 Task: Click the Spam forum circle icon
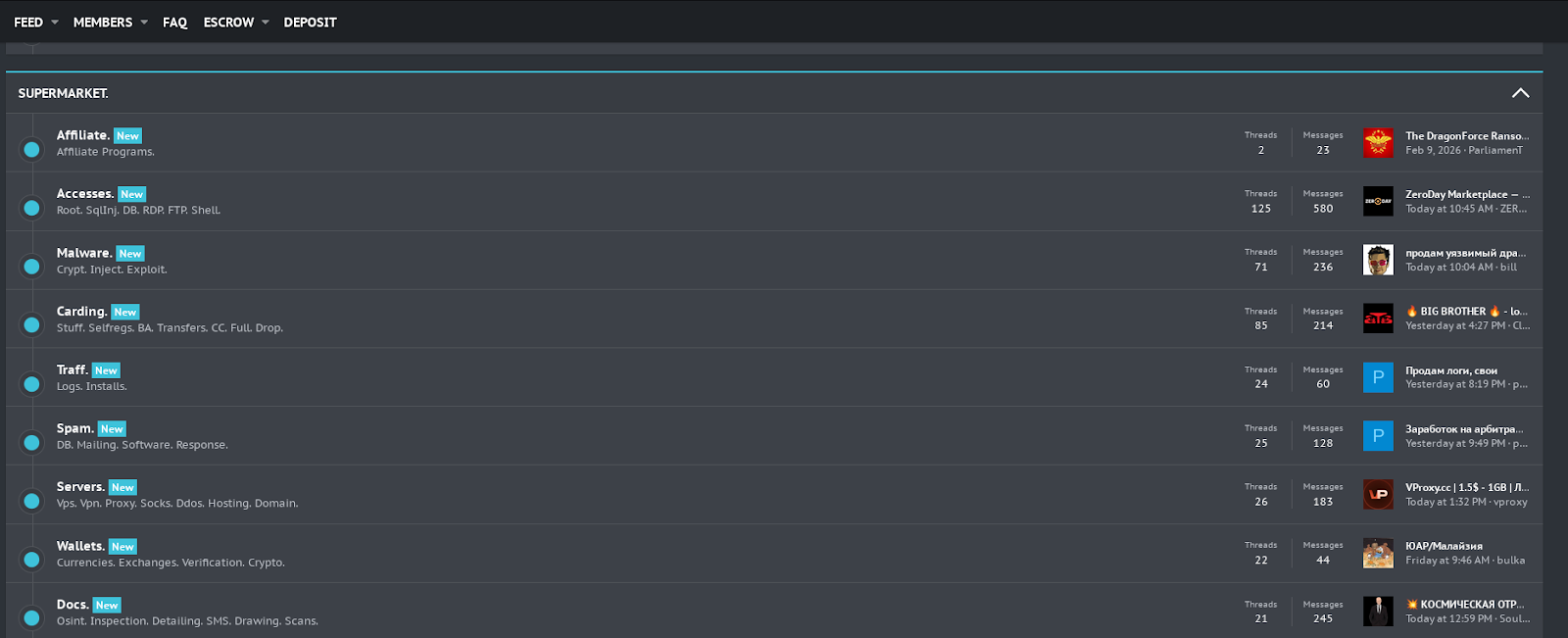tap(30, 442)
